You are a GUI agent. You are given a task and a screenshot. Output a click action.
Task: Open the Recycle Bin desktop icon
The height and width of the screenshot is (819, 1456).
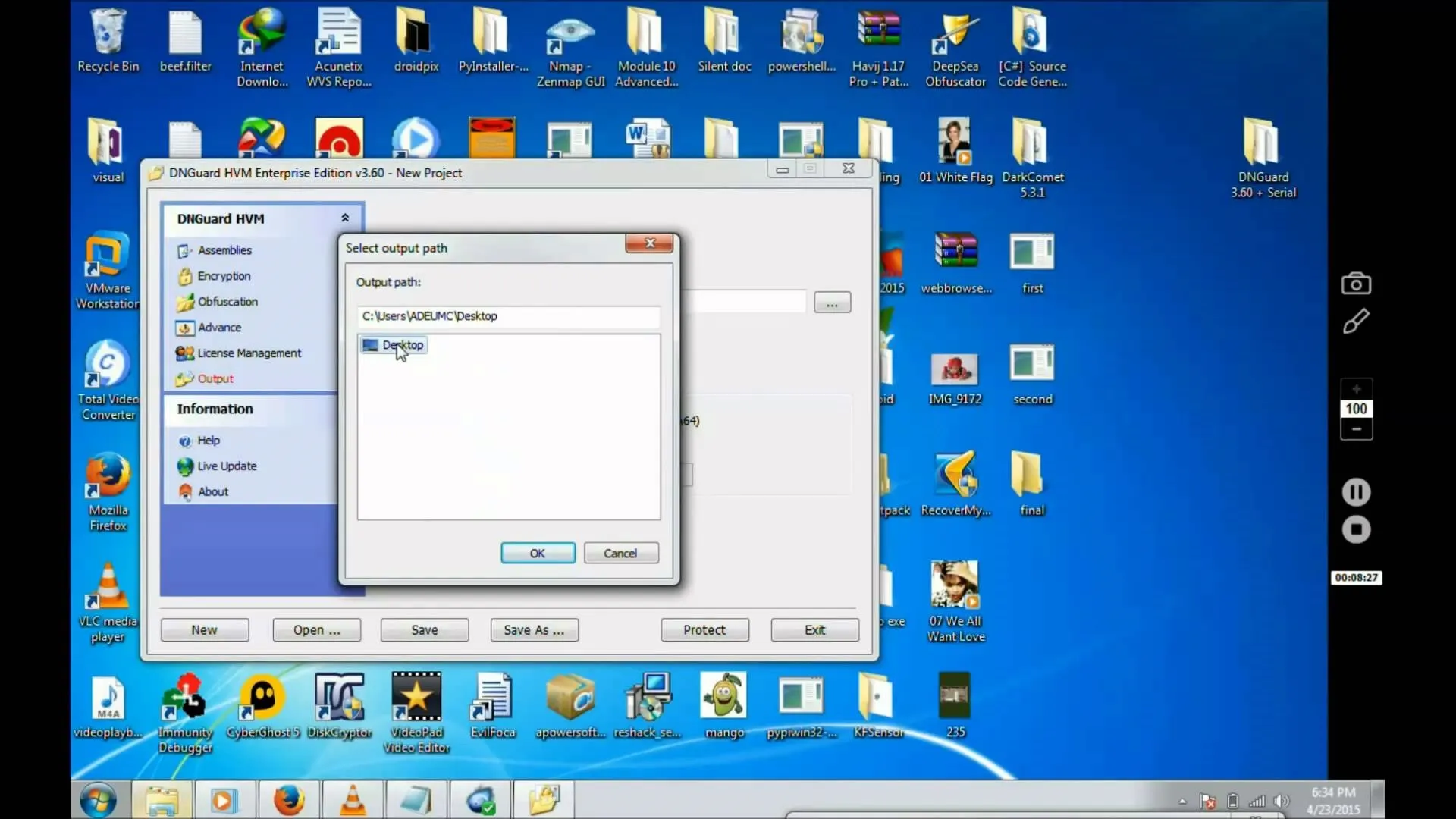pyautogui.click(x=108, y=42)
